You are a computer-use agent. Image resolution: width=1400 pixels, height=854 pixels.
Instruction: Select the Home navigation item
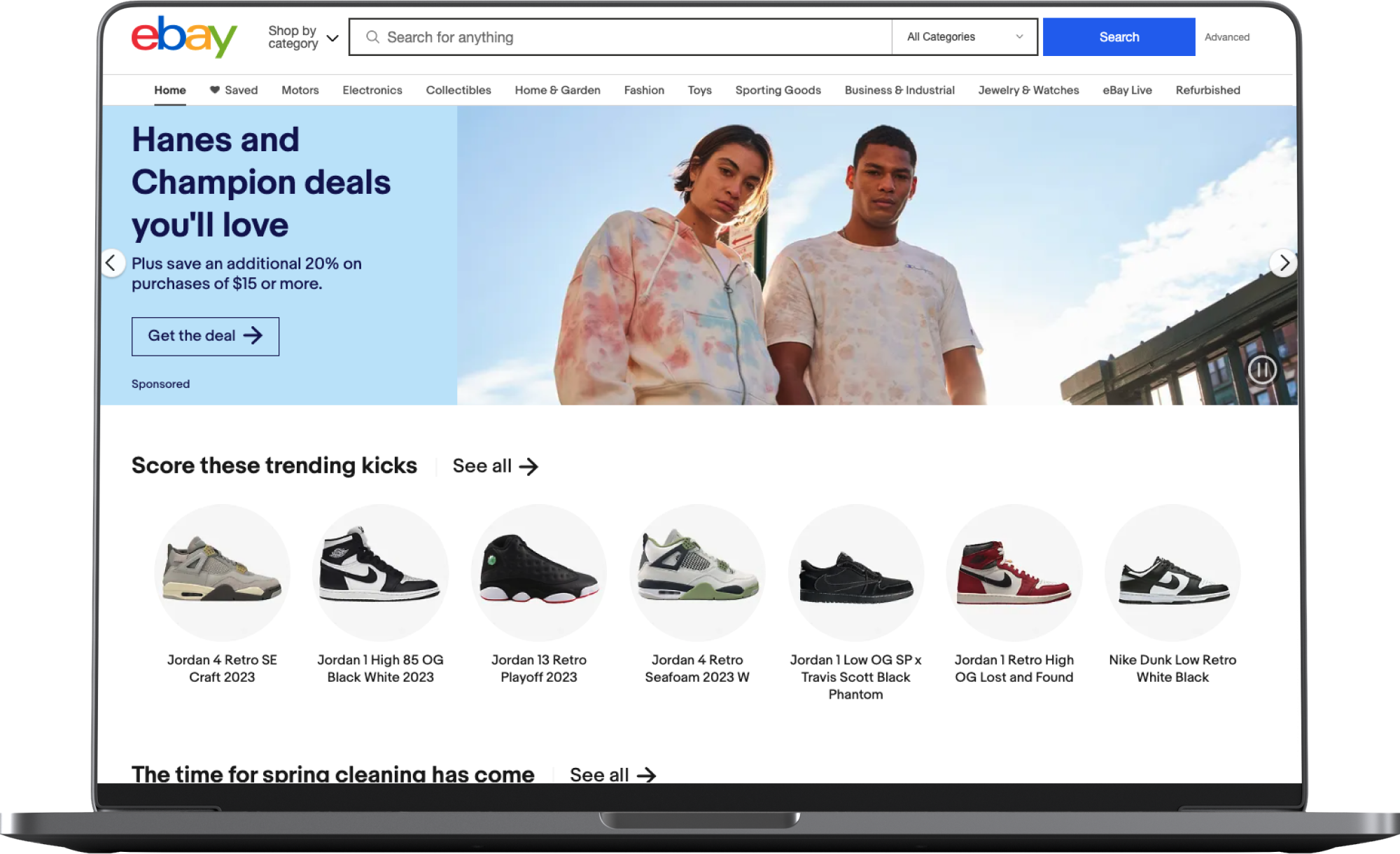169,90
